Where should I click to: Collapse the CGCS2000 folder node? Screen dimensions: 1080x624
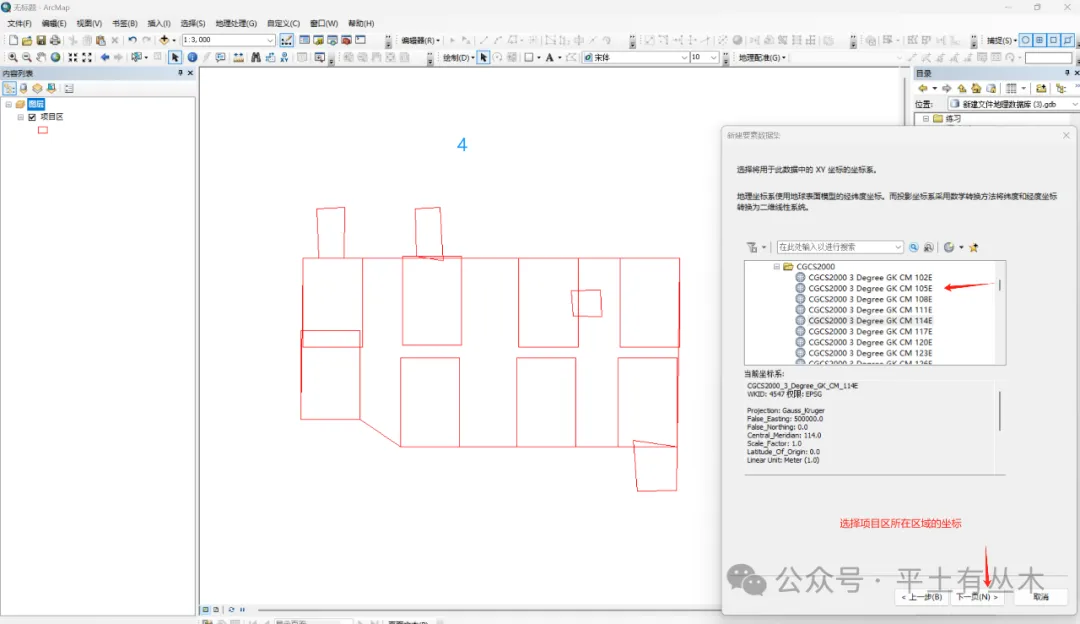tap(776, 267)
